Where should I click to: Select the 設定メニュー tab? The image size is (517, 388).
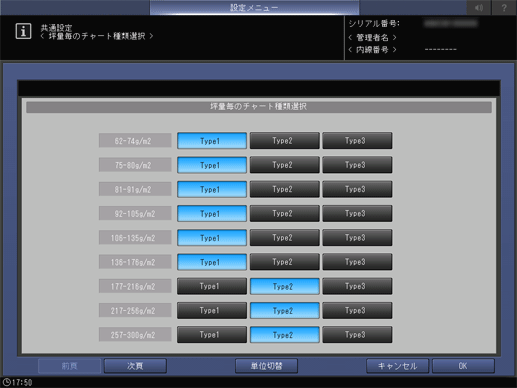pos(254,7)
